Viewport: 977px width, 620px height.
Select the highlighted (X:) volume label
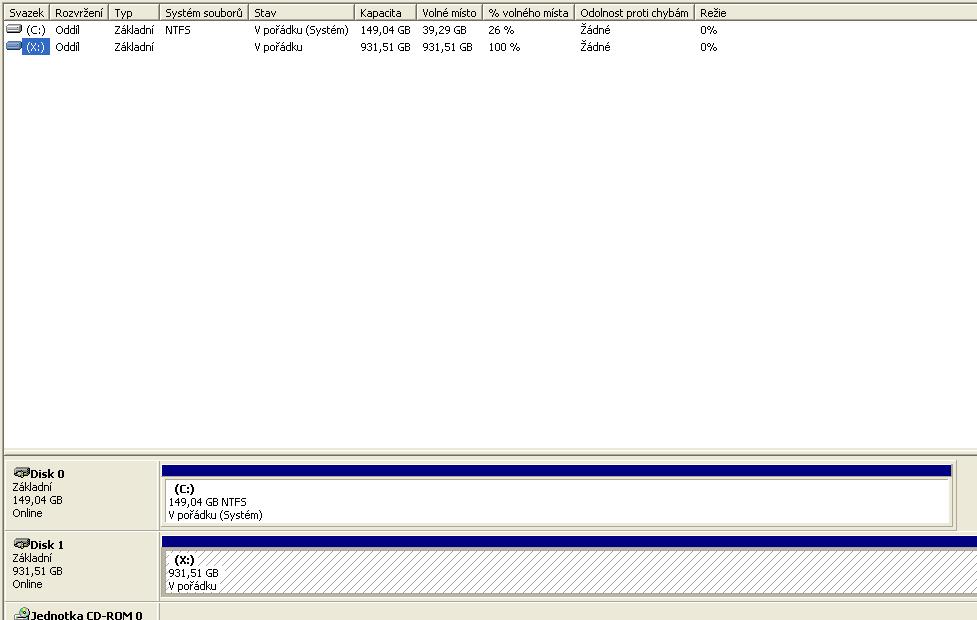coord(36,47)
